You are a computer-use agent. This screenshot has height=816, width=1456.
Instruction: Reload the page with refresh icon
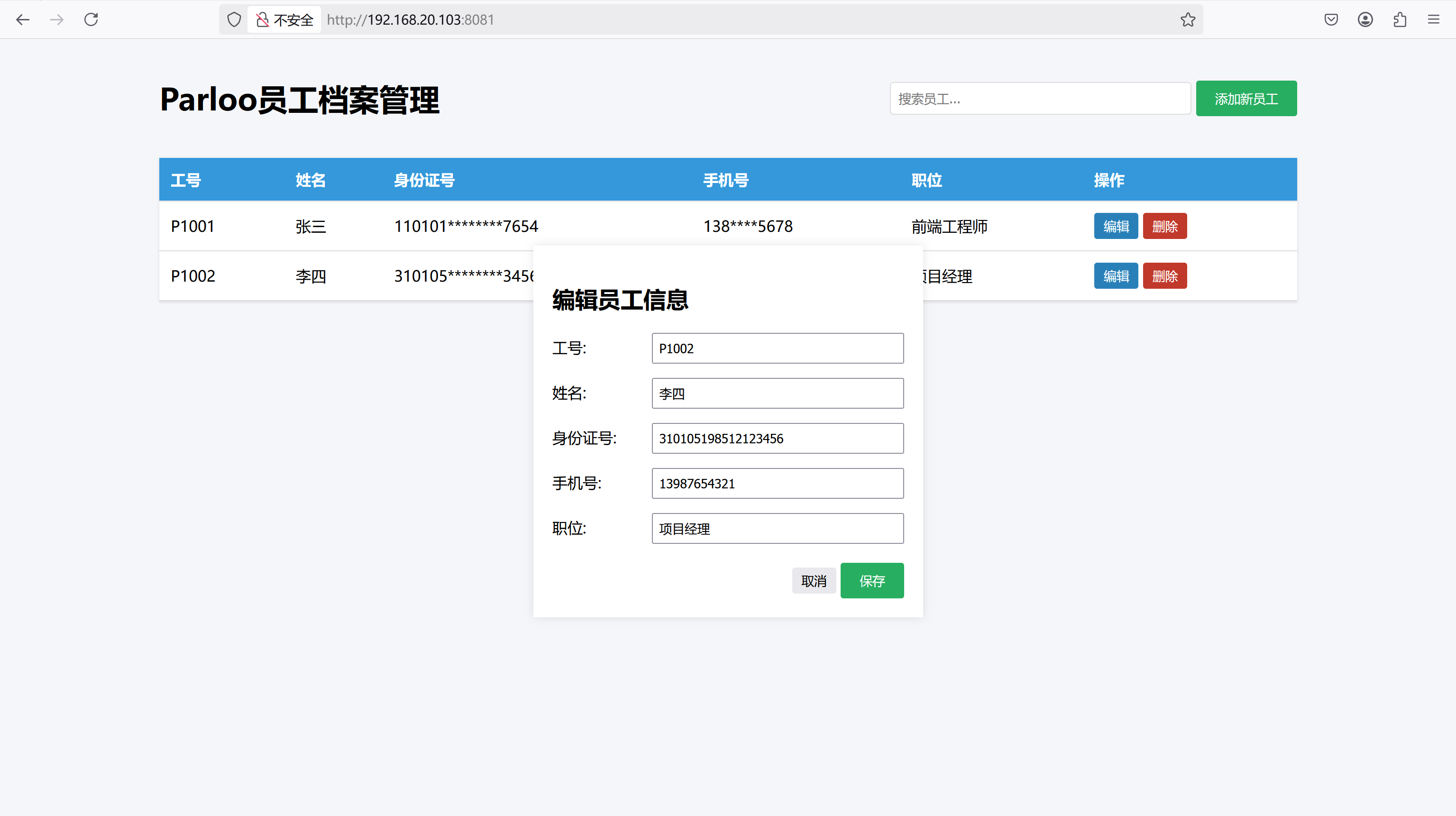click(91, 20)
